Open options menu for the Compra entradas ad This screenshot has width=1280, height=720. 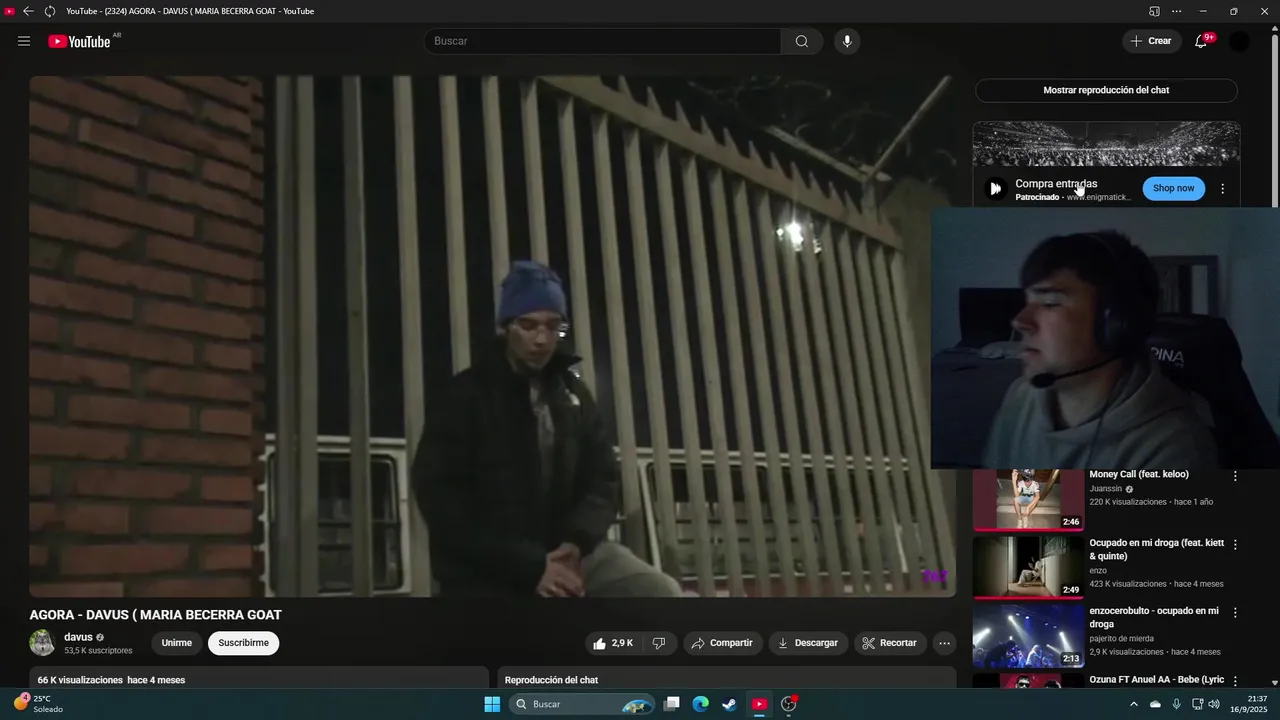(x=1222, y=188)
